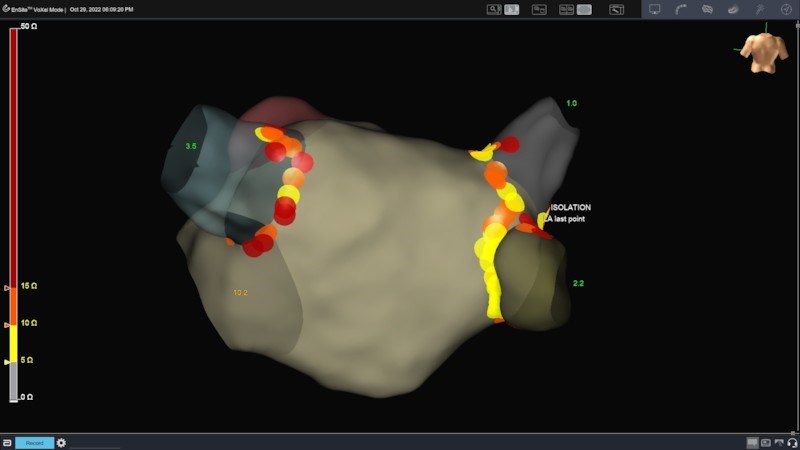Click the red lesion model icon

click(733, 9)
